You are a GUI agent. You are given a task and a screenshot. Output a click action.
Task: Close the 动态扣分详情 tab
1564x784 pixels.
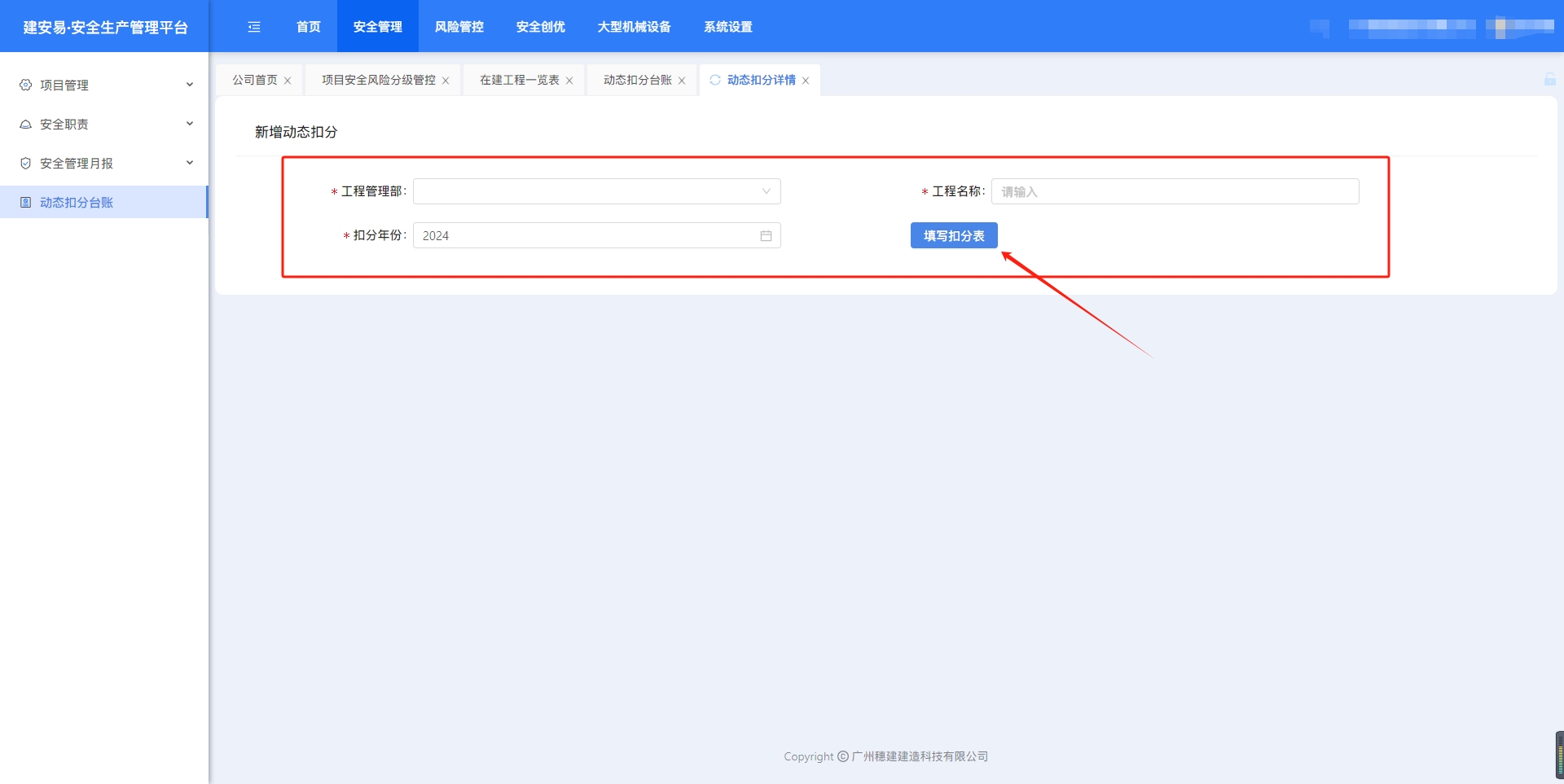[806, 81]
